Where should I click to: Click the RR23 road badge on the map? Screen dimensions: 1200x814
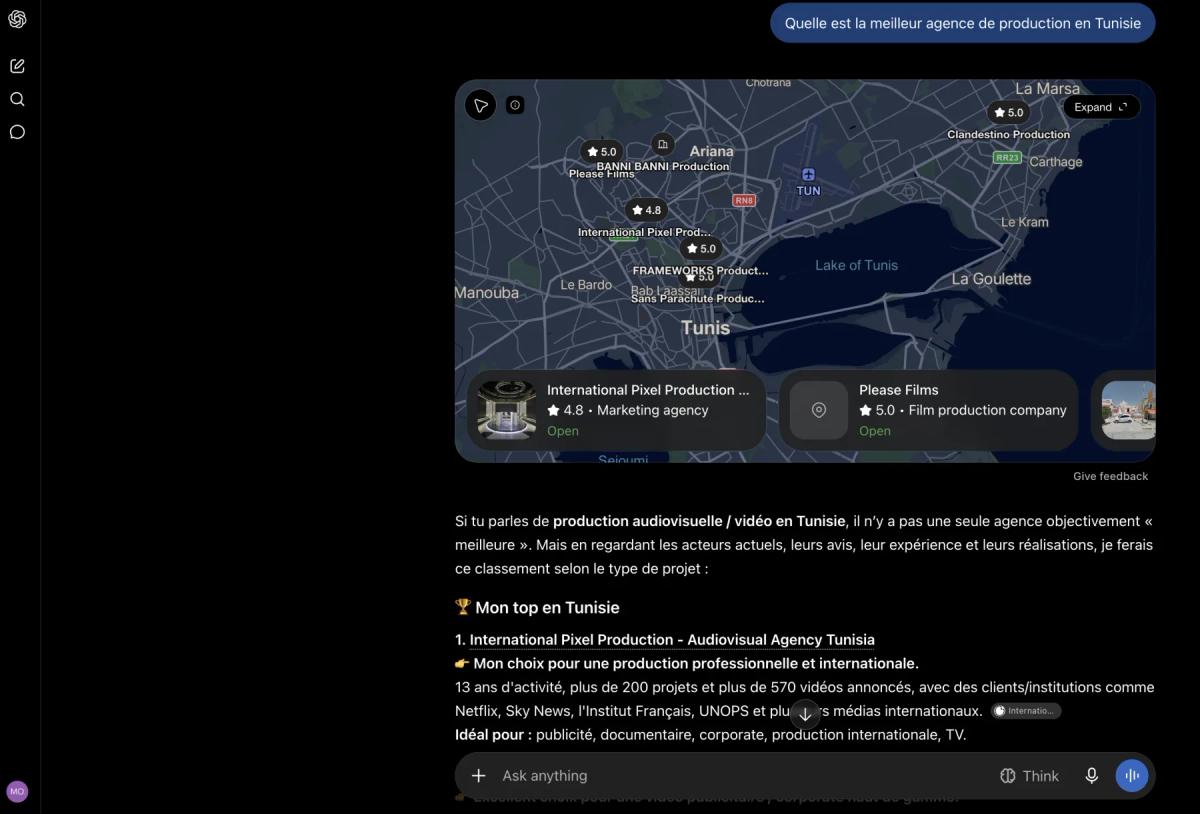1007,157
